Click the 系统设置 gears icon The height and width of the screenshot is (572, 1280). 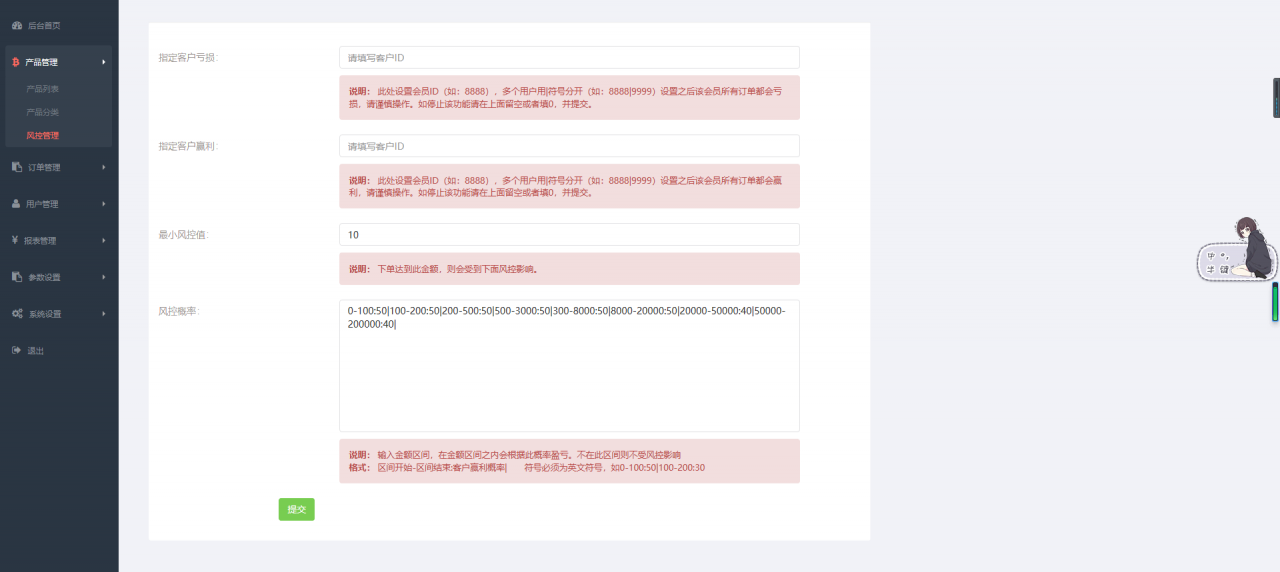[17, 314]
